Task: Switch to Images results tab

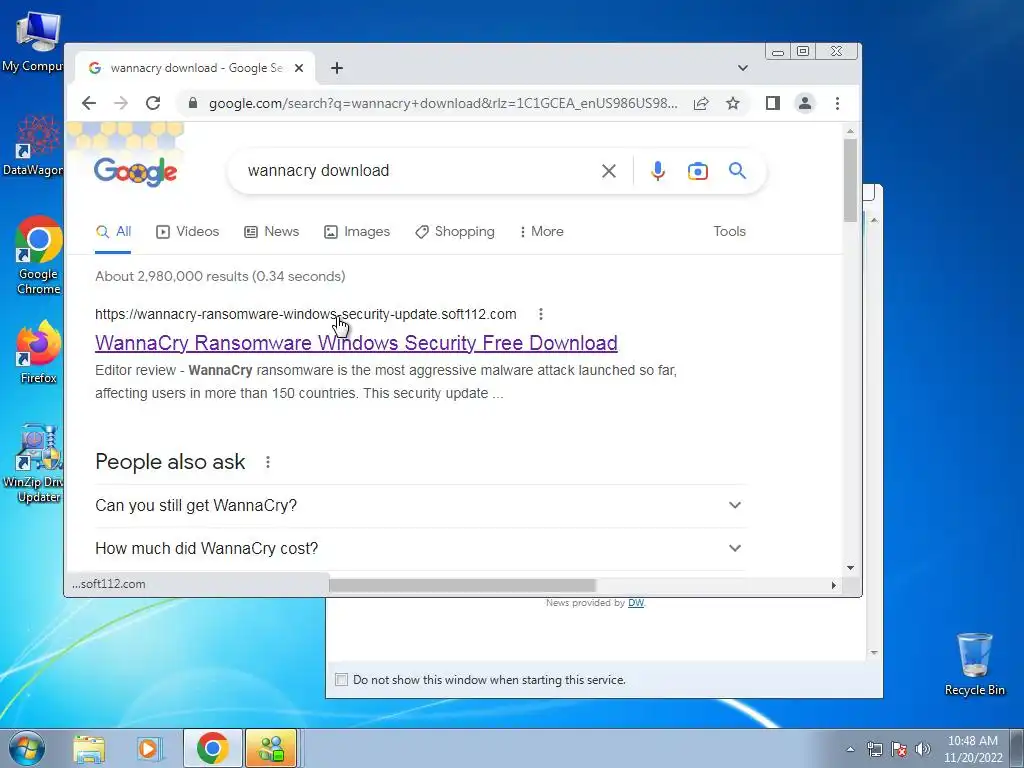Action: click(x=357, y=231)
